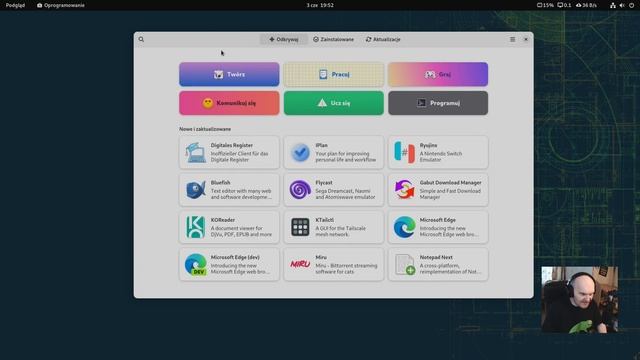Click the Microsoft Edge (dev) icon
The width and height of the screenshot is (640, 360).
(196, 264)
